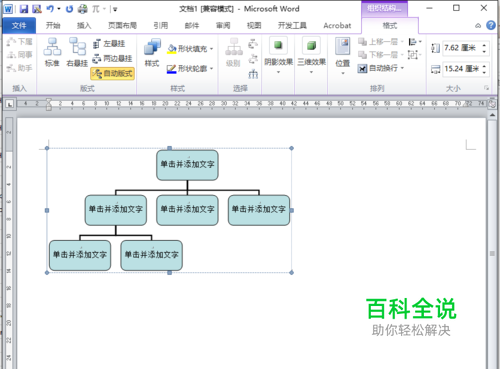Toggle the ruler tab selector box
This screenshot has width=500, height=369.
pyautogui.click(x=10, y=104)
